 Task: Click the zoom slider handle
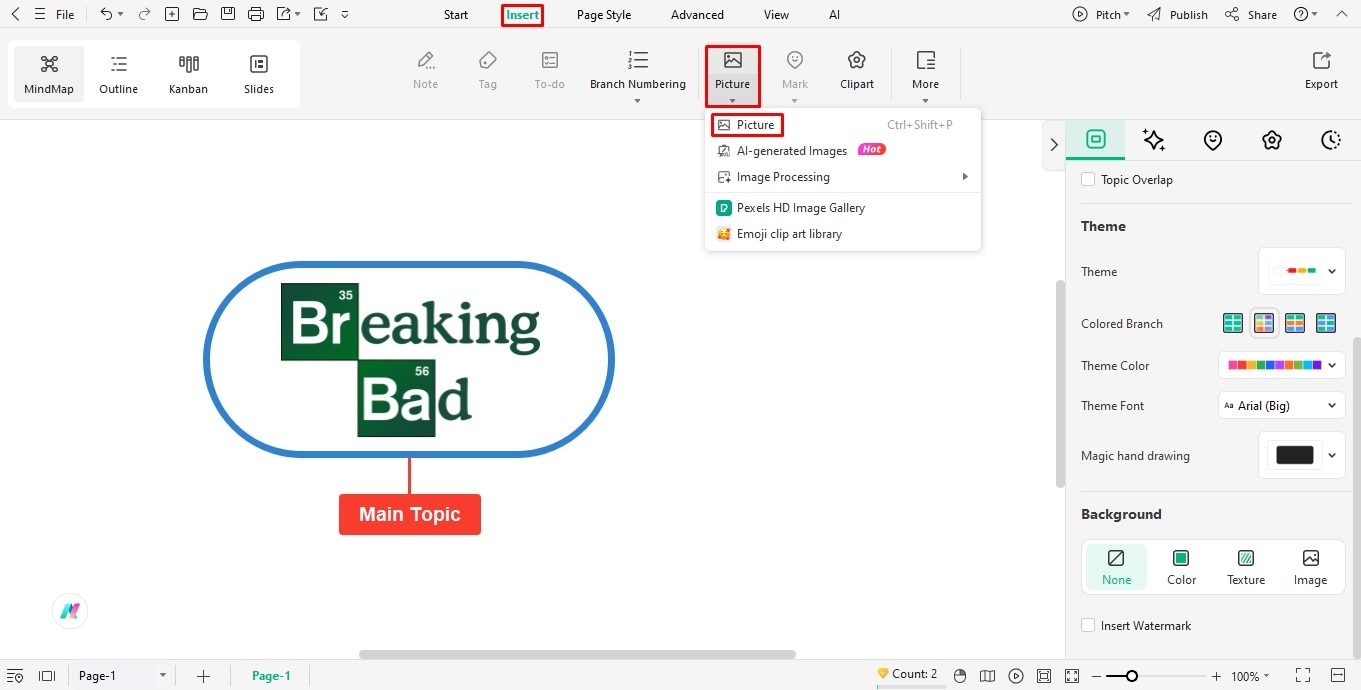coord(1131,676)
